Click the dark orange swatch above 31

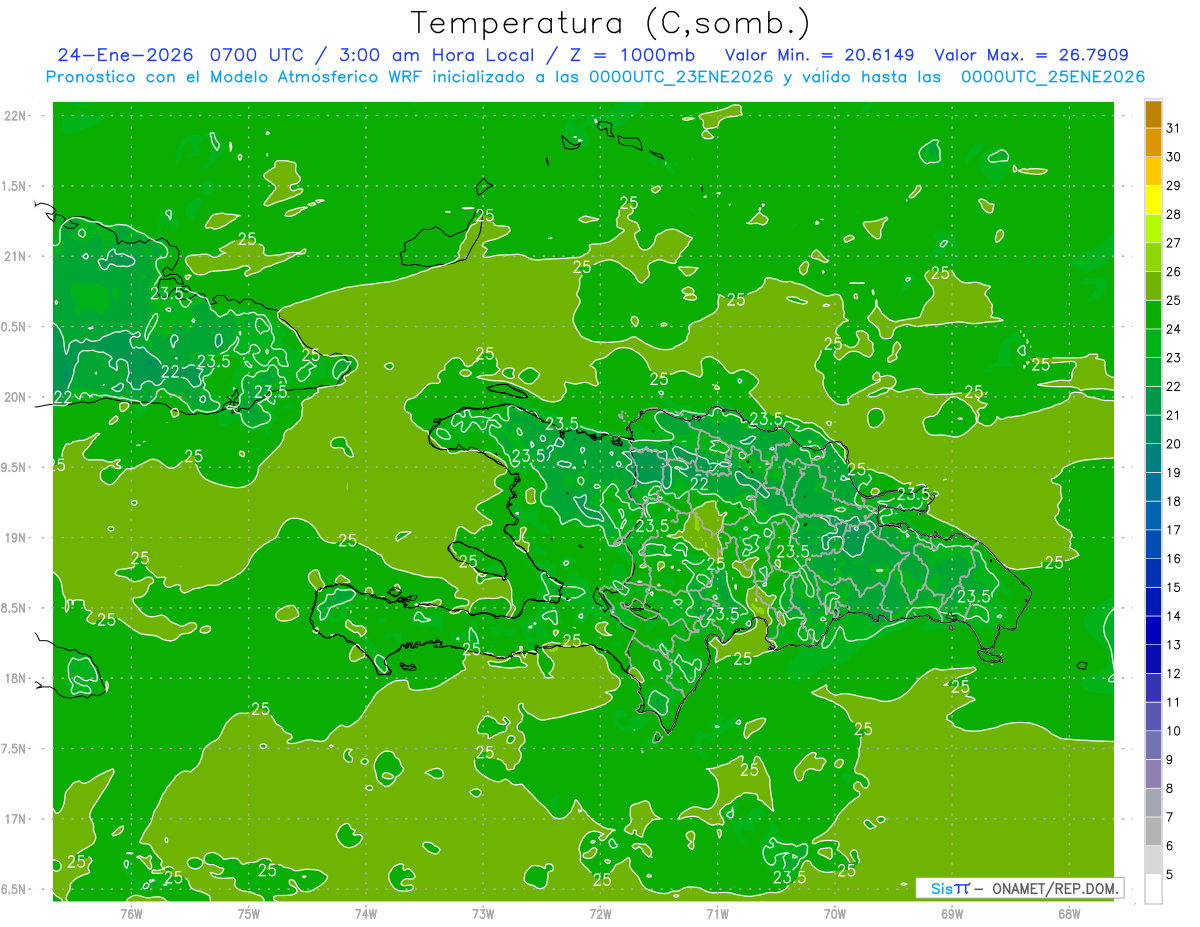click(1153, 115)
